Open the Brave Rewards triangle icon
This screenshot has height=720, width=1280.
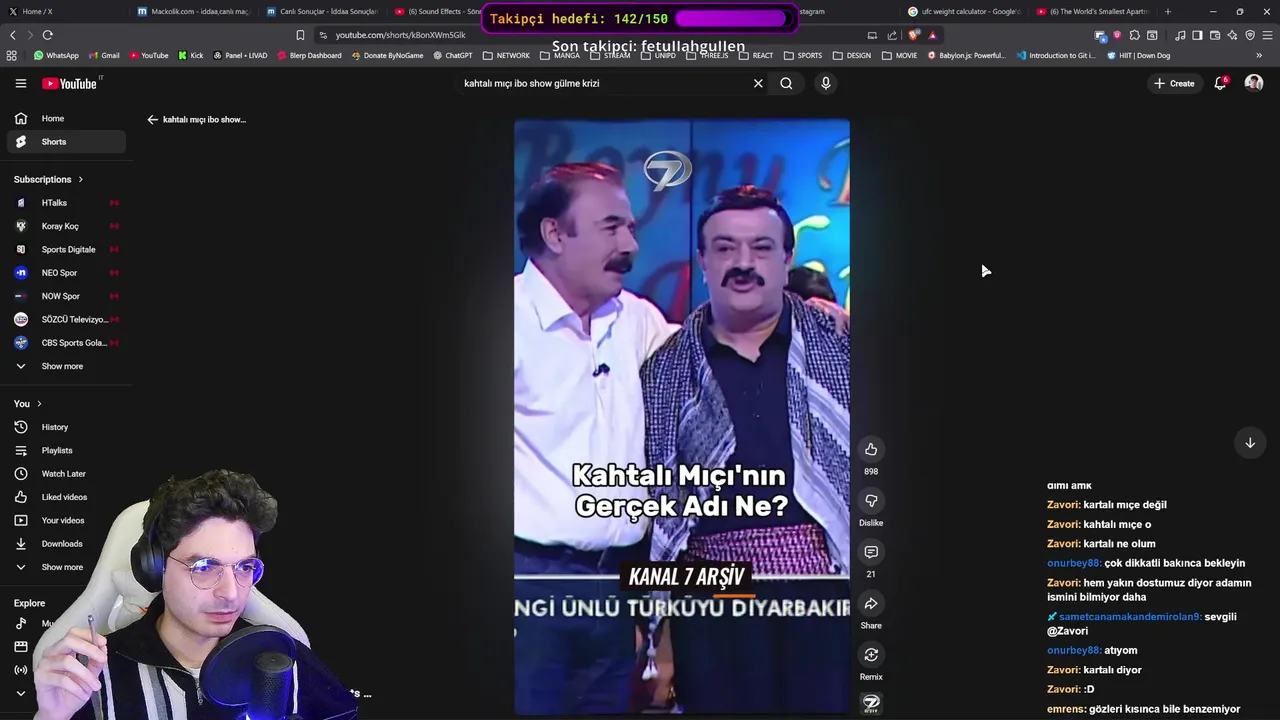pos(932,35)
